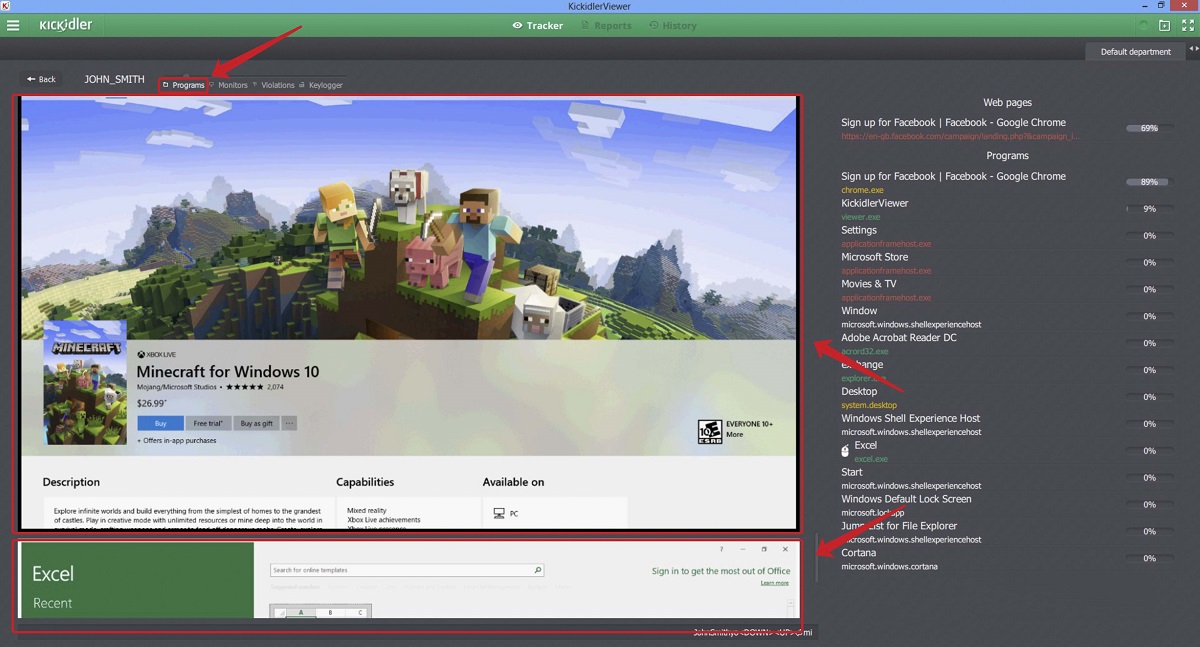Select the Start program row
This screenshot has width=1200, height=647.
tap(1007, 478)
